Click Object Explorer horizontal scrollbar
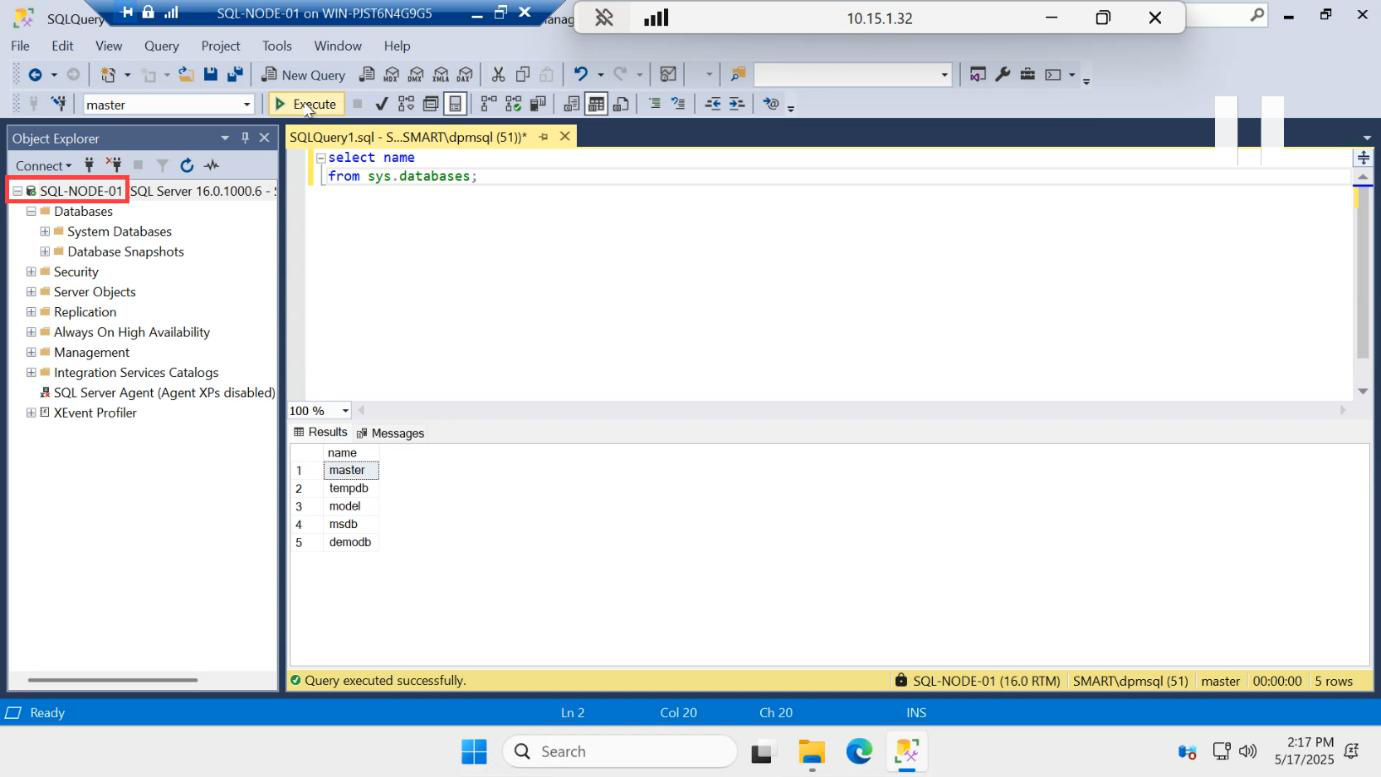This screenshot has width=1381, height=777. [113, 680]
